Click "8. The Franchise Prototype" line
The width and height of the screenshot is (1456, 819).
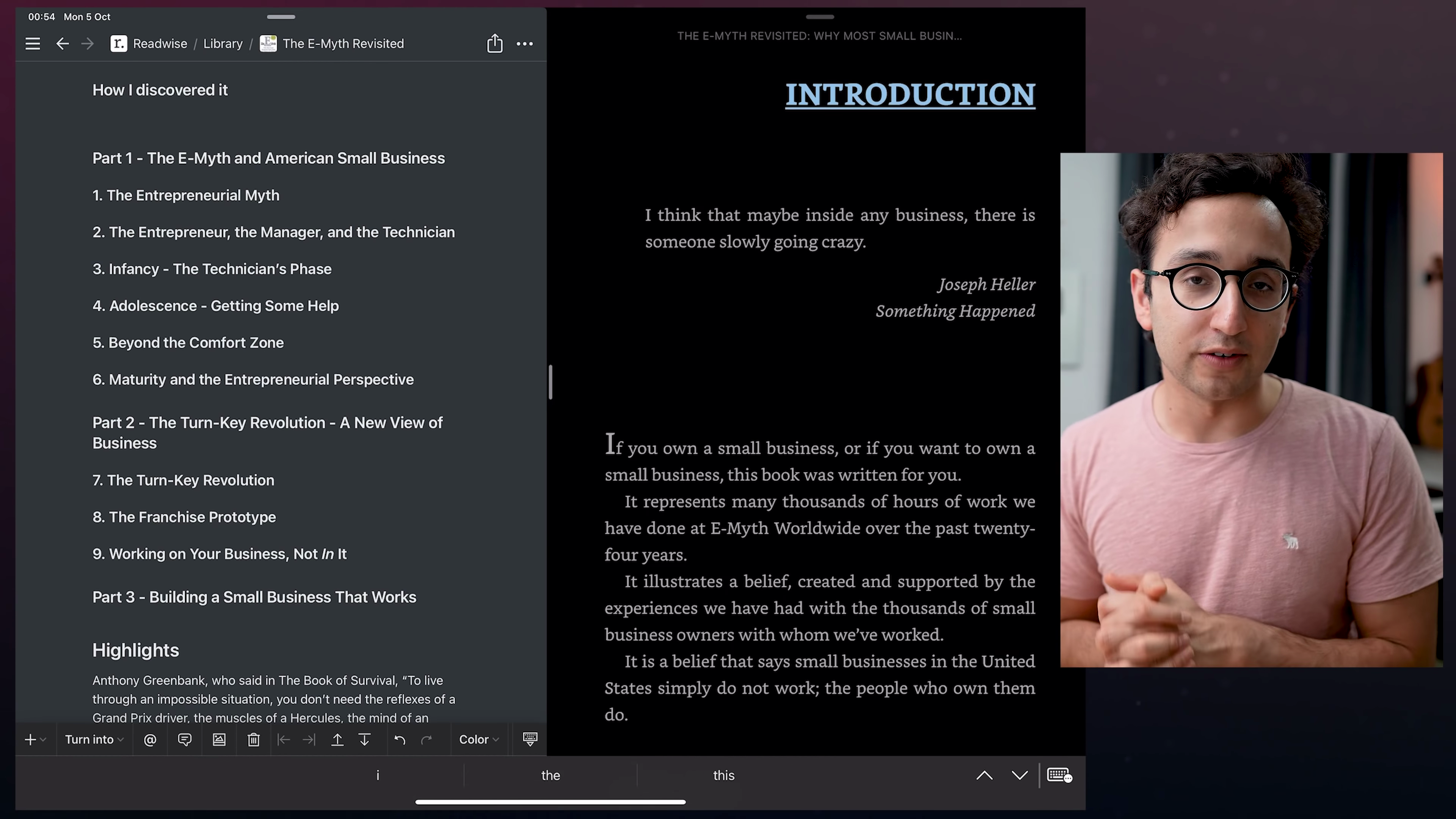(184, 516)
